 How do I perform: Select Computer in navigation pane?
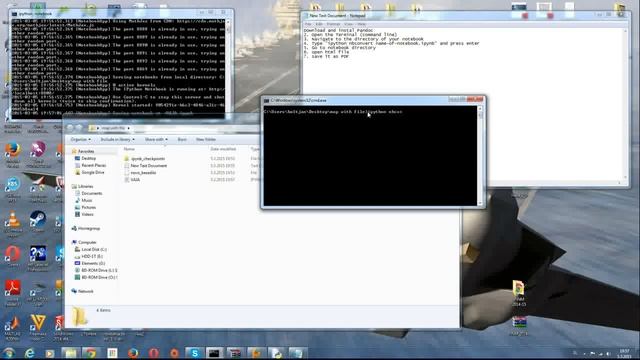(x=87, y=242)
